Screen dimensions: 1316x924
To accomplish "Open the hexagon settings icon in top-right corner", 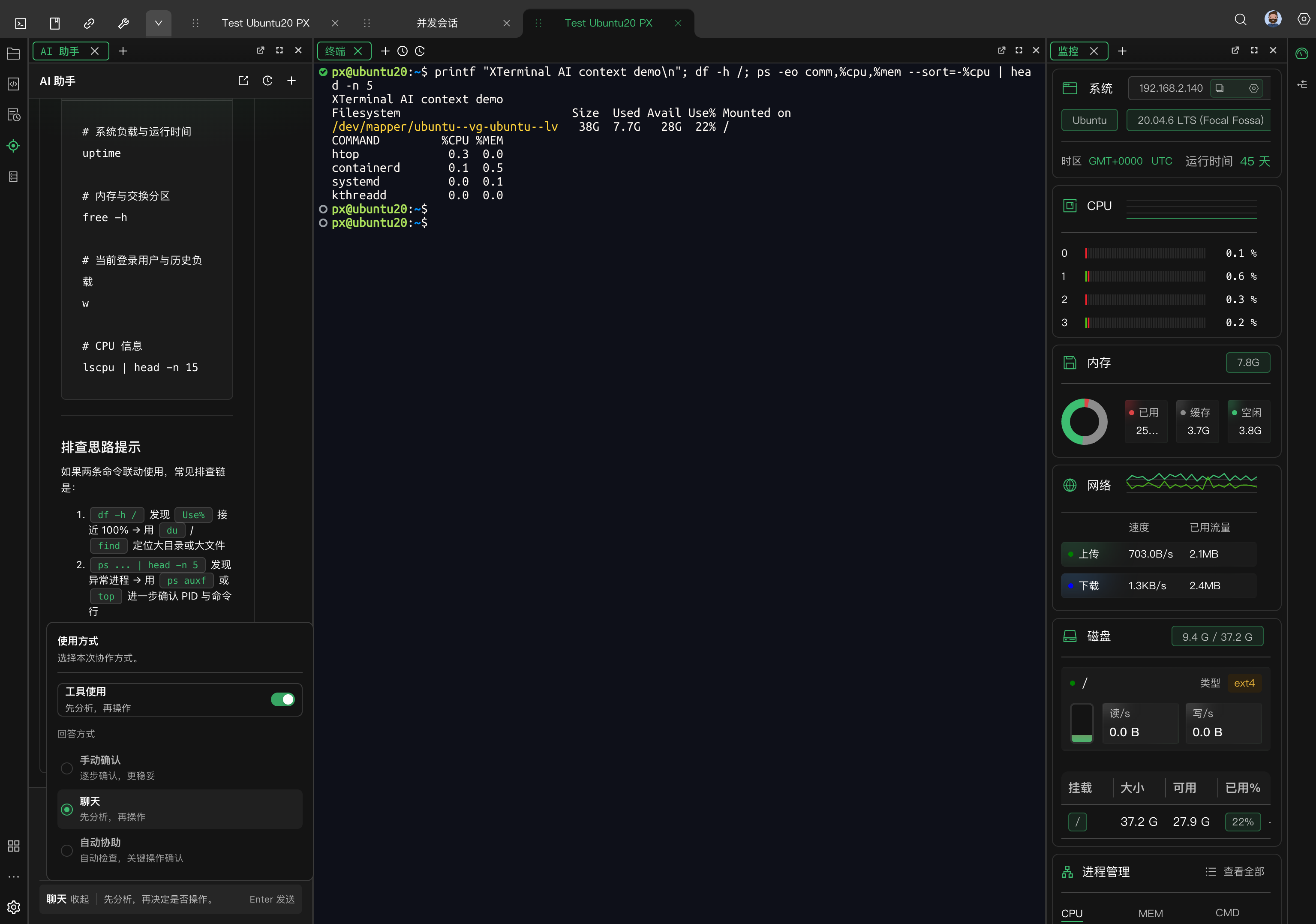I will click(x=1304, y=19).
